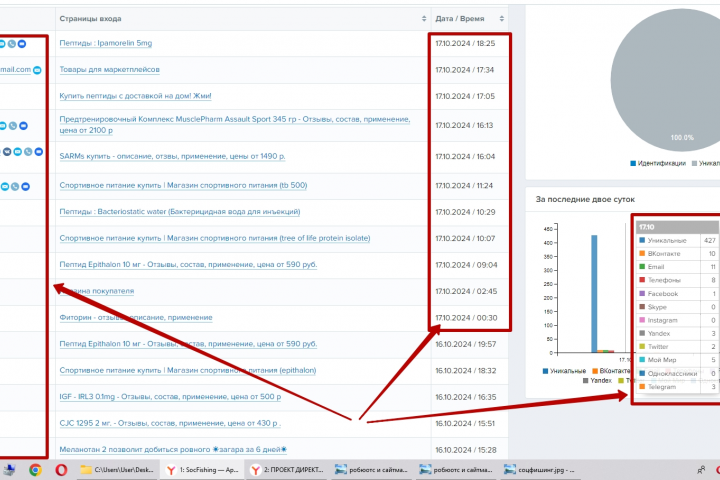Click the show desktop icon in taskbar
This screenshot has width=720, height=480.
(9, 470)
